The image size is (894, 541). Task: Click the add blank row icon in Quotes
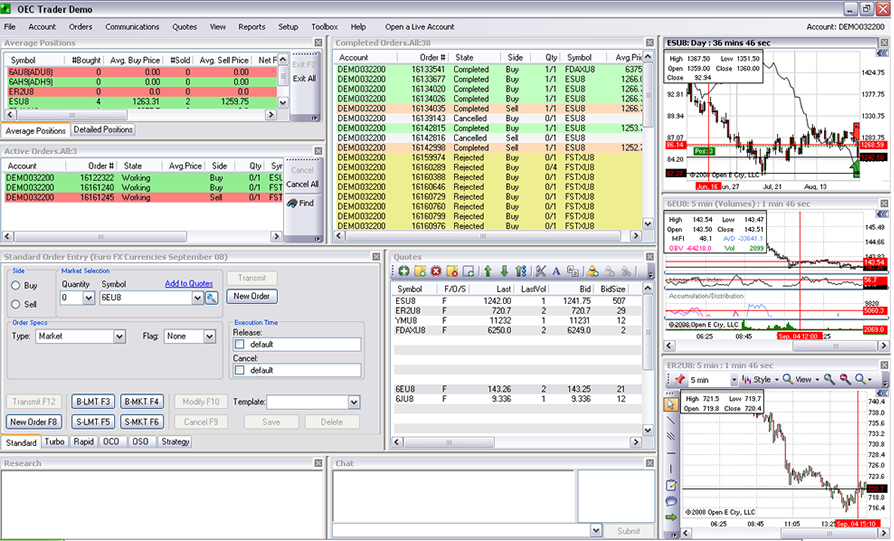(468, 271)
